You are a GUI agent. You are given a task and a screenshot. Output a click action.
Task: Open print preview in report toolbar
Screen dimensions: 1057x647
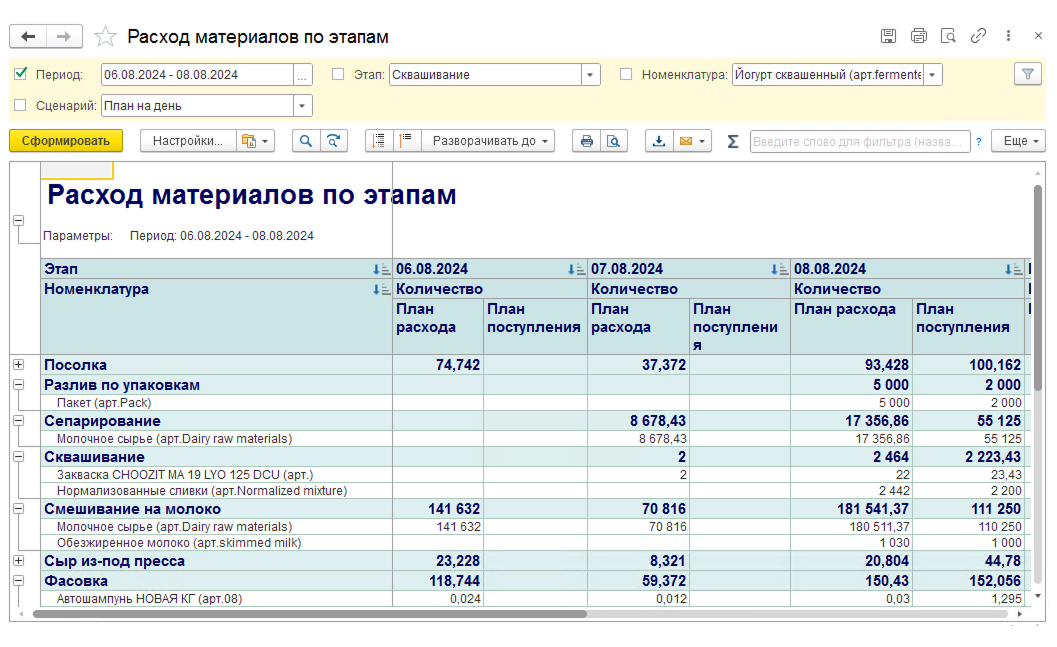(x=613, y=141)
